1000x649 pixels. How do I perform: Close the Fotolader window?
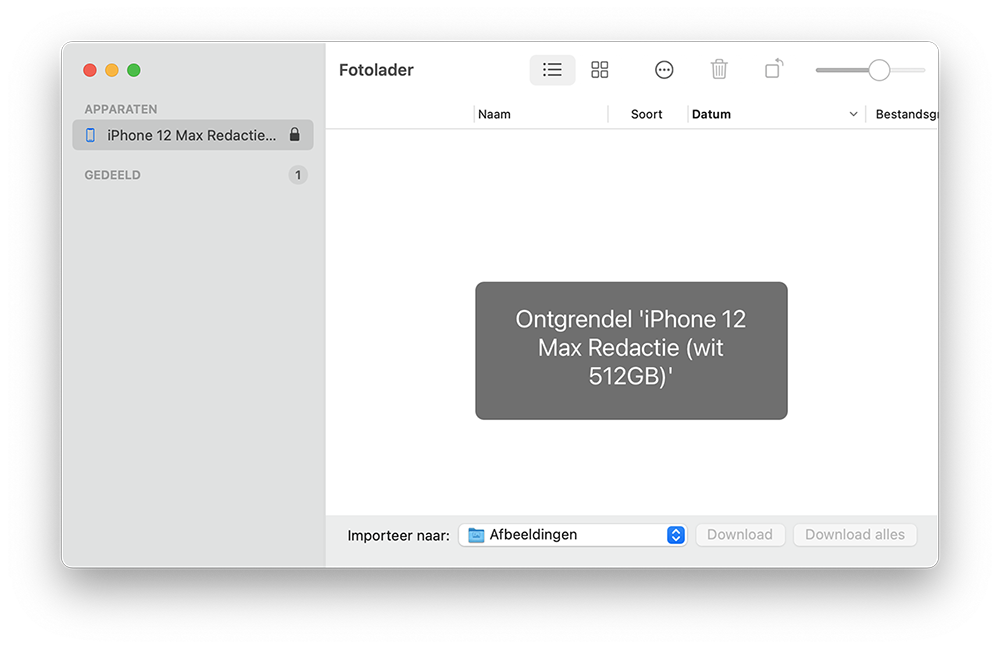90,70
